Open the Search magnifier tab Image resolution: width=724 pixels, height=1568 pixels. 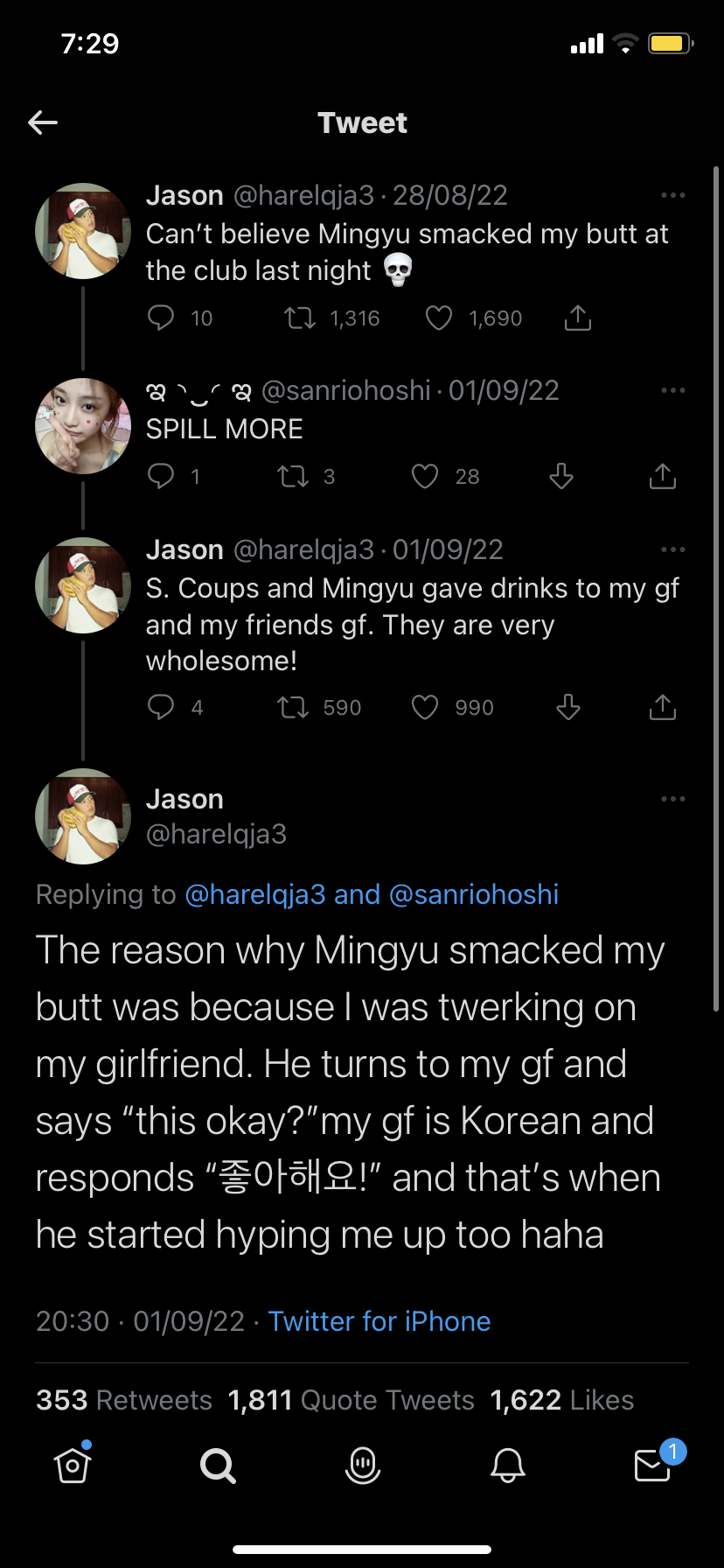[x=218, y=1464]
